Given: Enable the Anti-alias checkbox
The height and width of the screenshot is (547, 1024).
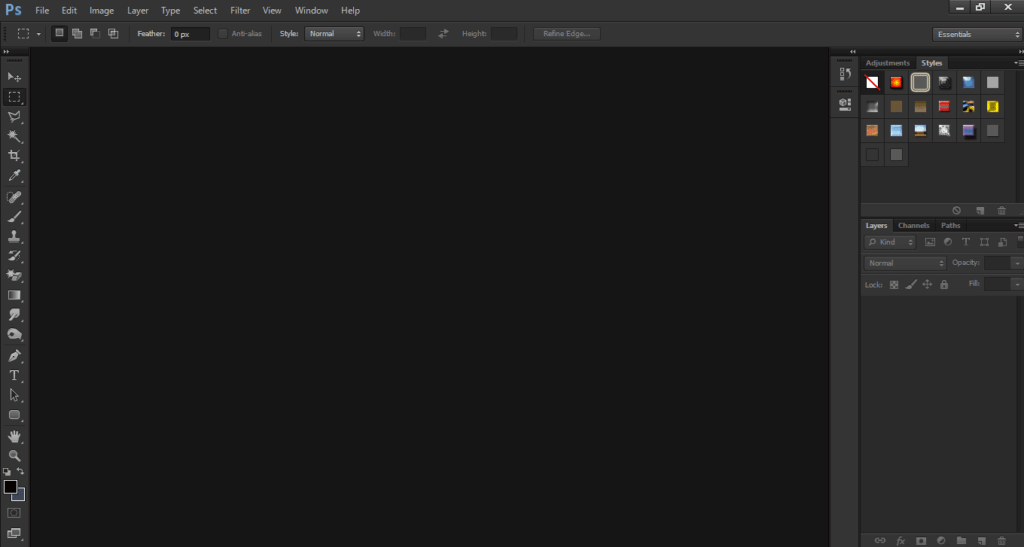Looking at the screenshot, I should 223,34.
